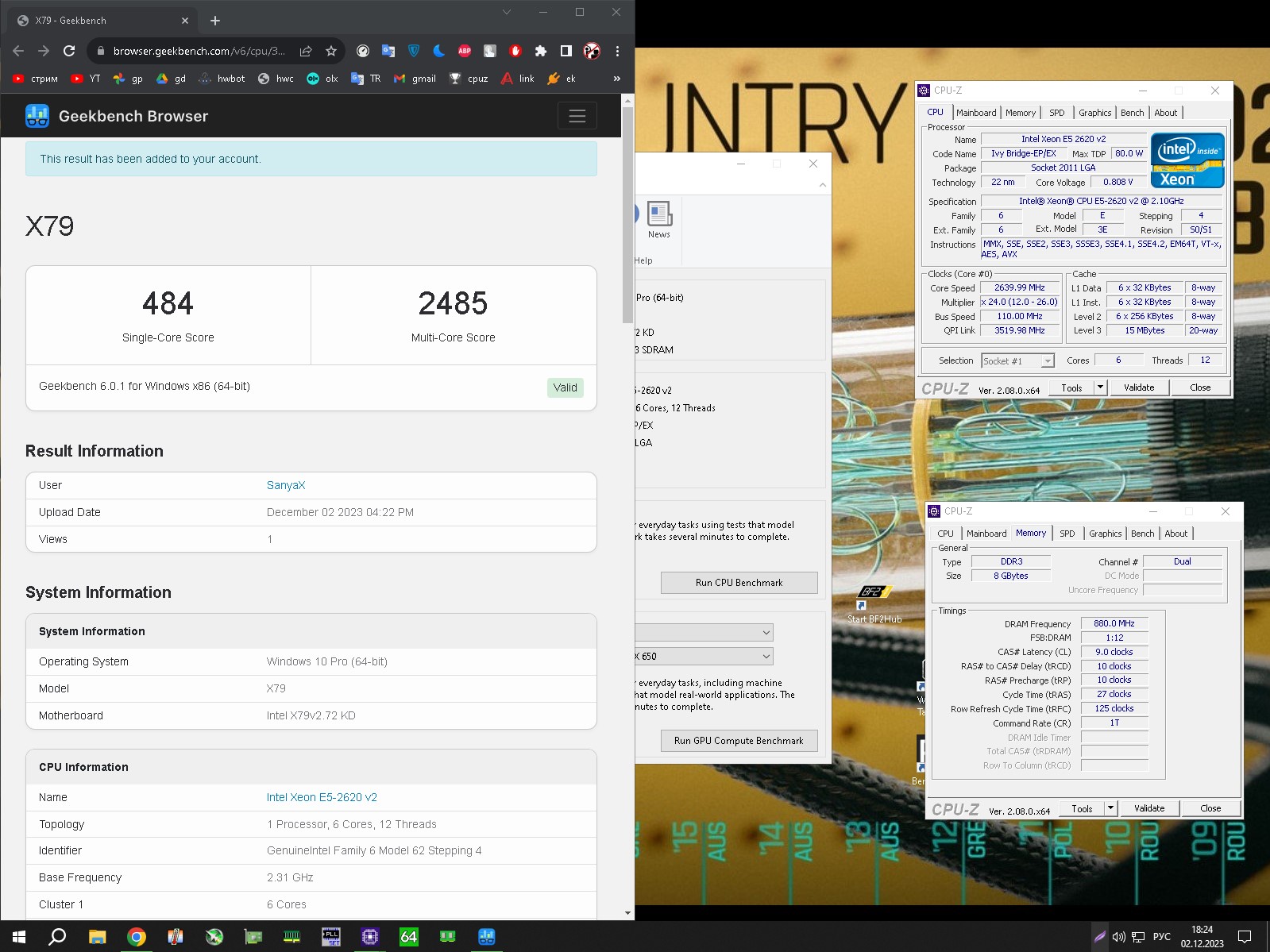
Task: Open the blue shield extension icon
Action: coord(414,51)
